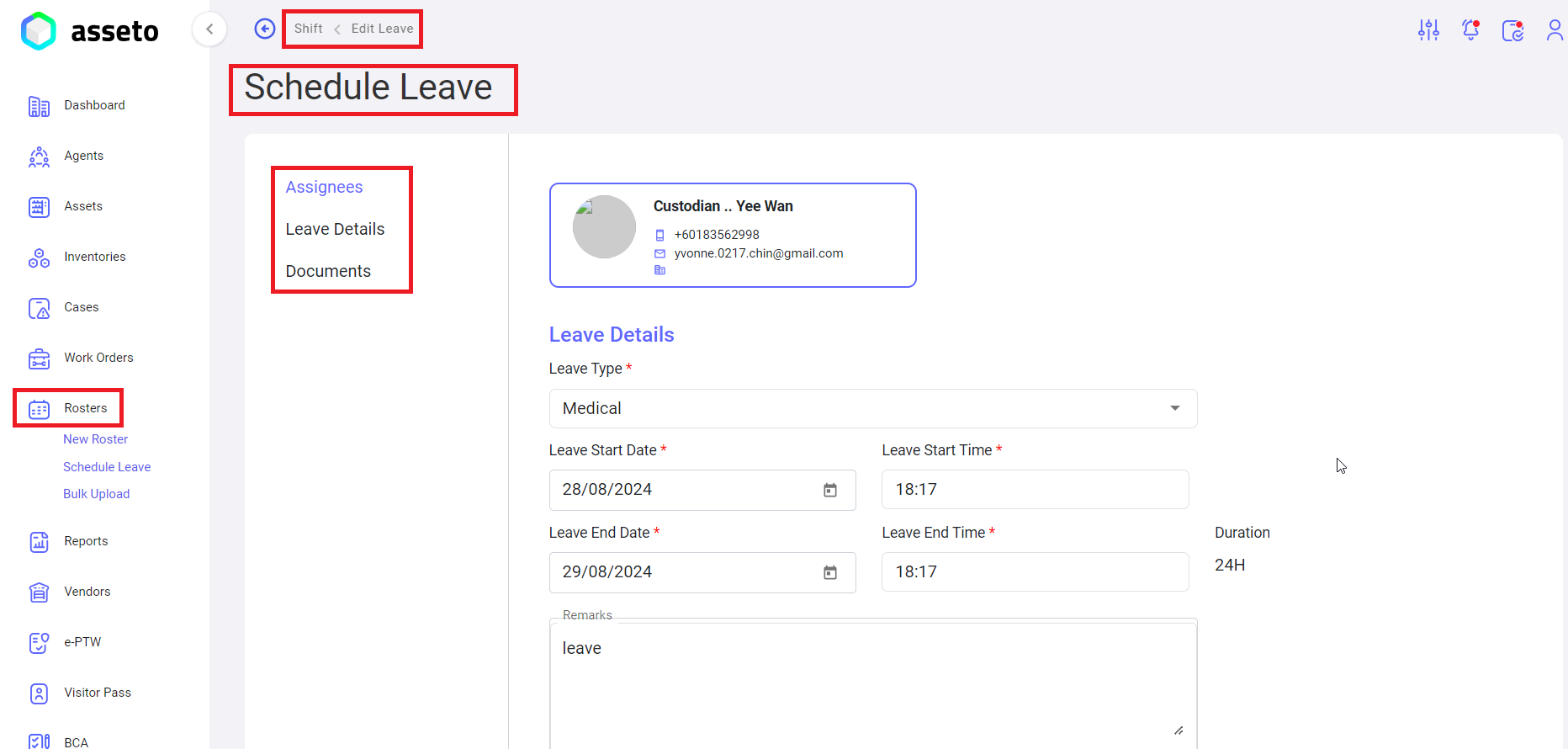Open the Dashboard menu item
Viewport: 1568px width, 749px height.
94,105
